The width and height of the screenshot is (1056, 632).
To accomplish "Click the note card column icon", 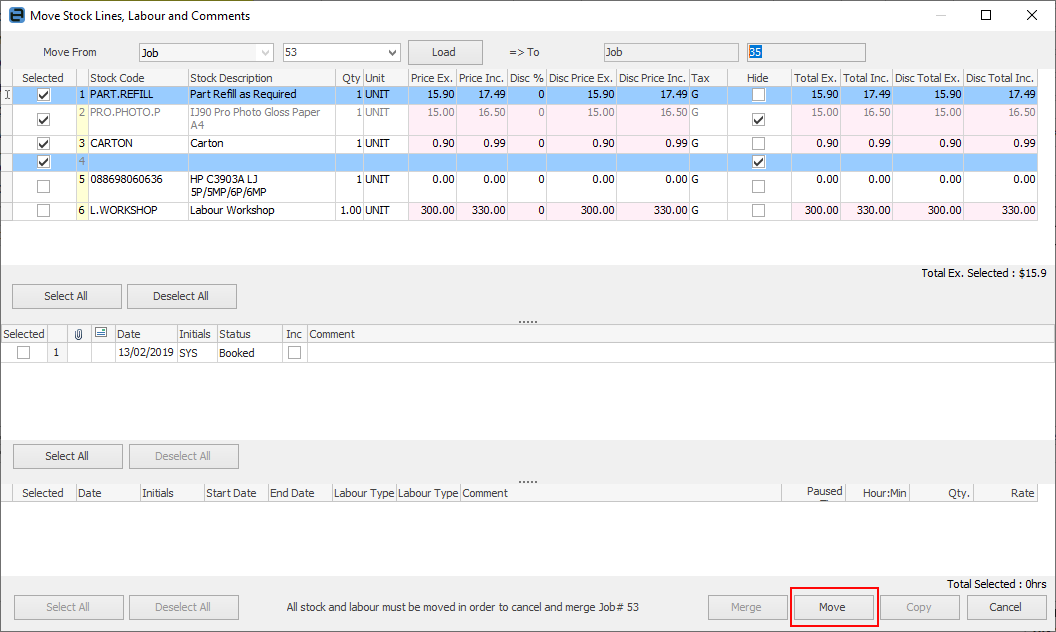I will tap(101, 334).
